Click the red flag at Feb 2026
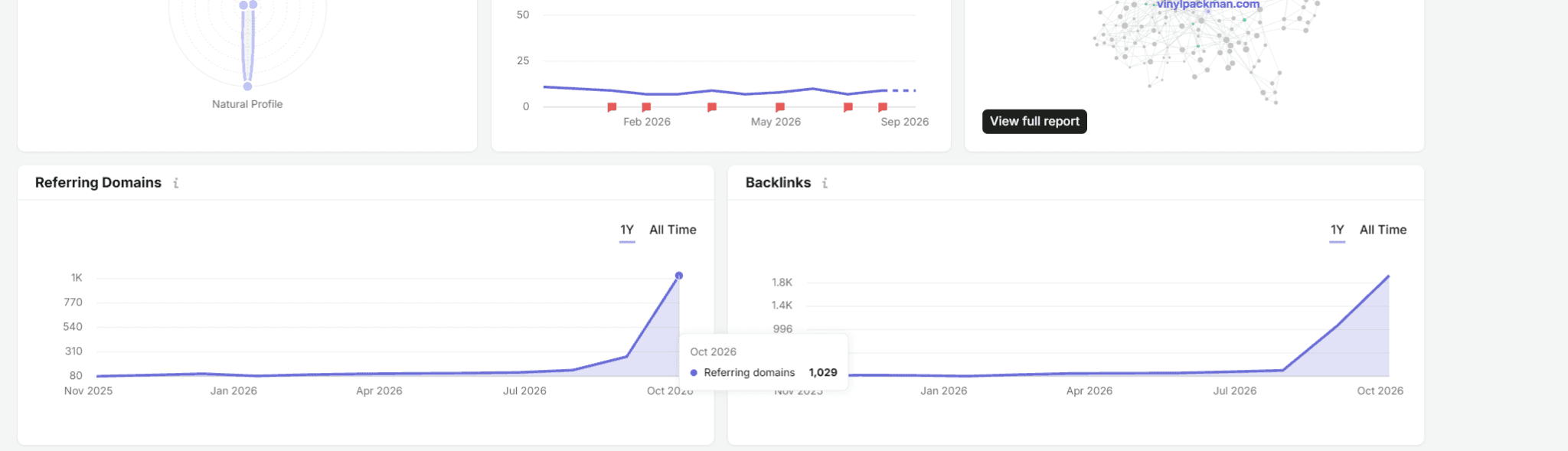The width and height of the screenshot is (1568, 451). (646, 107)
